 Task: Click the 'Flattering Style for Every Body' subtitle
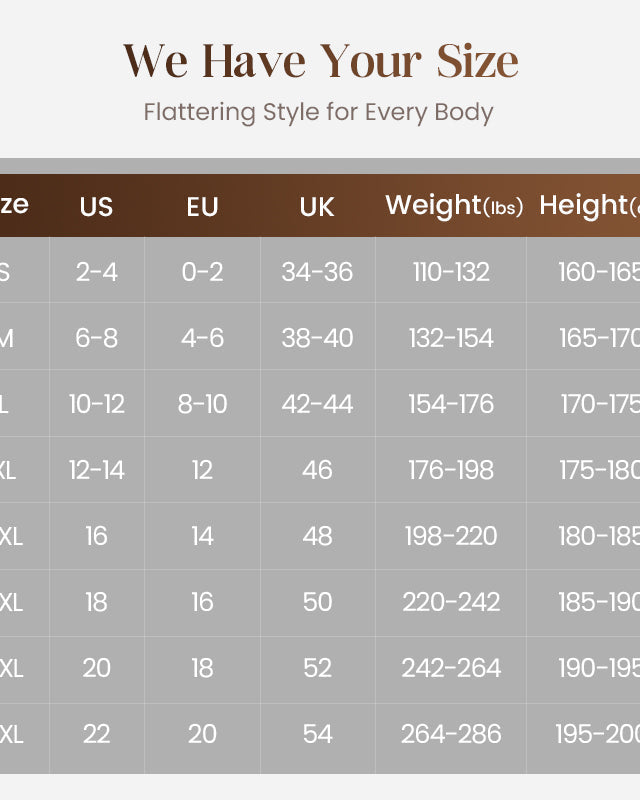(318, 111)
